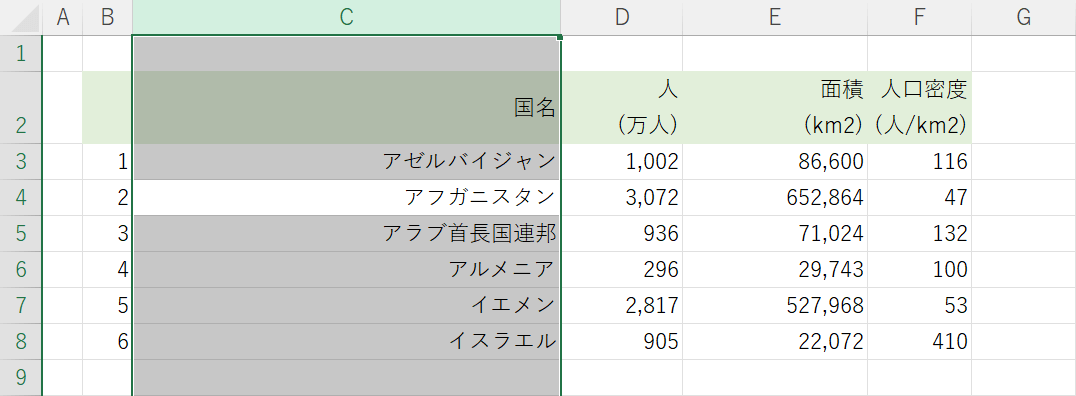Click the 人口密度(人/km2) header cell

(x=920, y=108)
